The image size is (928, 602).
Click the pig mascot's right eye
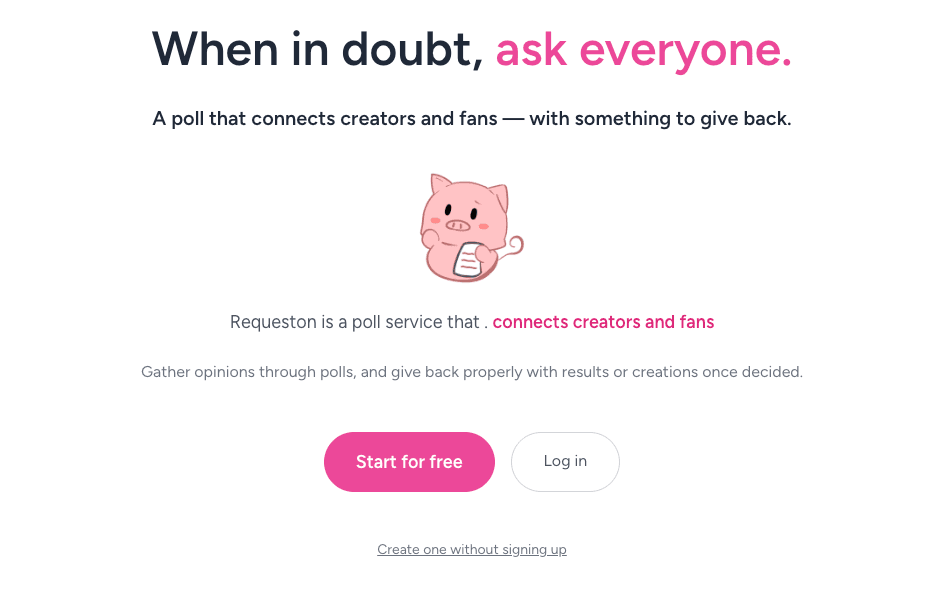click(473, 212)
